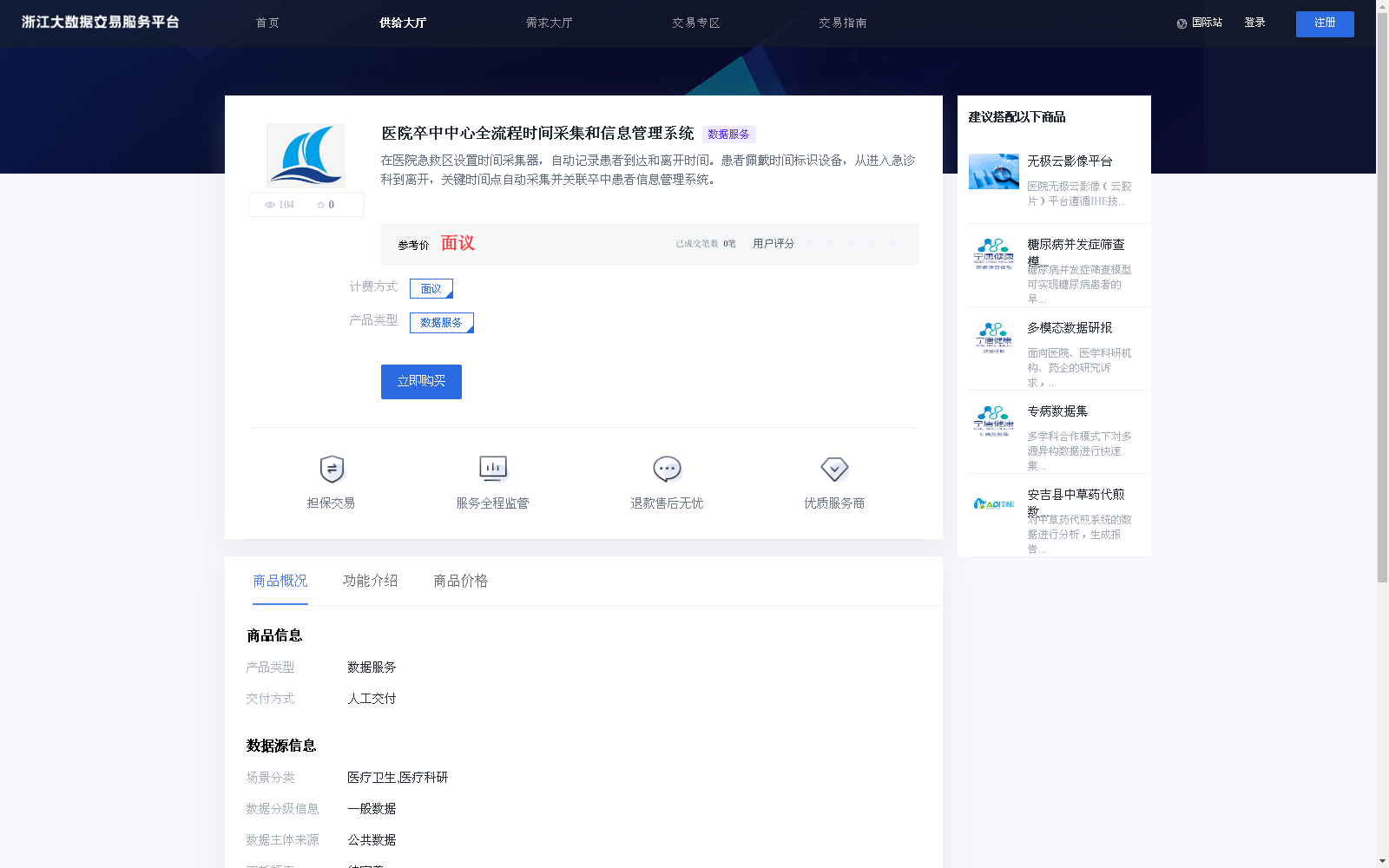Rate with the first user rating star
The height and width of the screenshot is (868, 1389).
point(809,243)
